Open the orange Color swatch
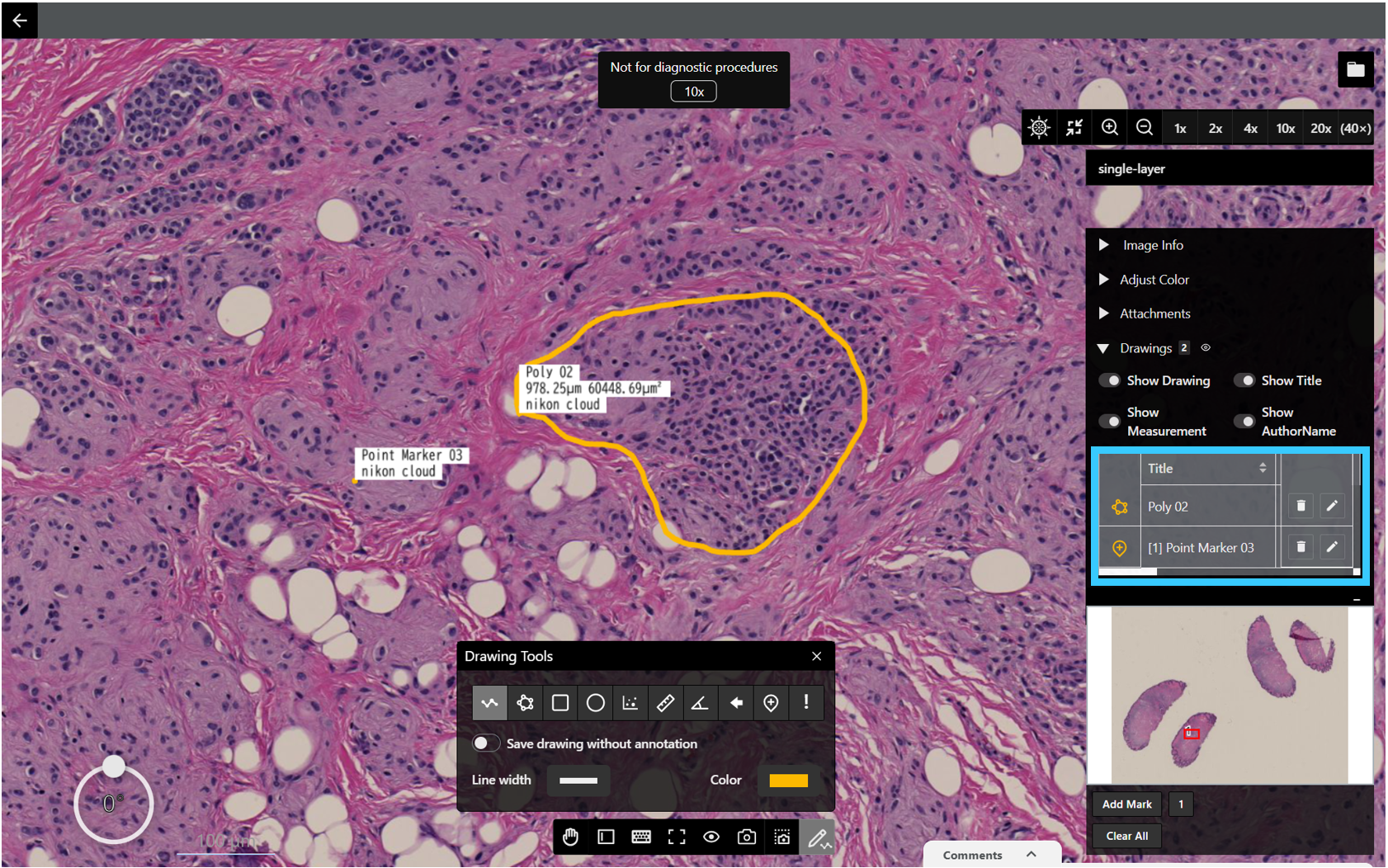1388x868 pixels. click(x=788, y=780)
